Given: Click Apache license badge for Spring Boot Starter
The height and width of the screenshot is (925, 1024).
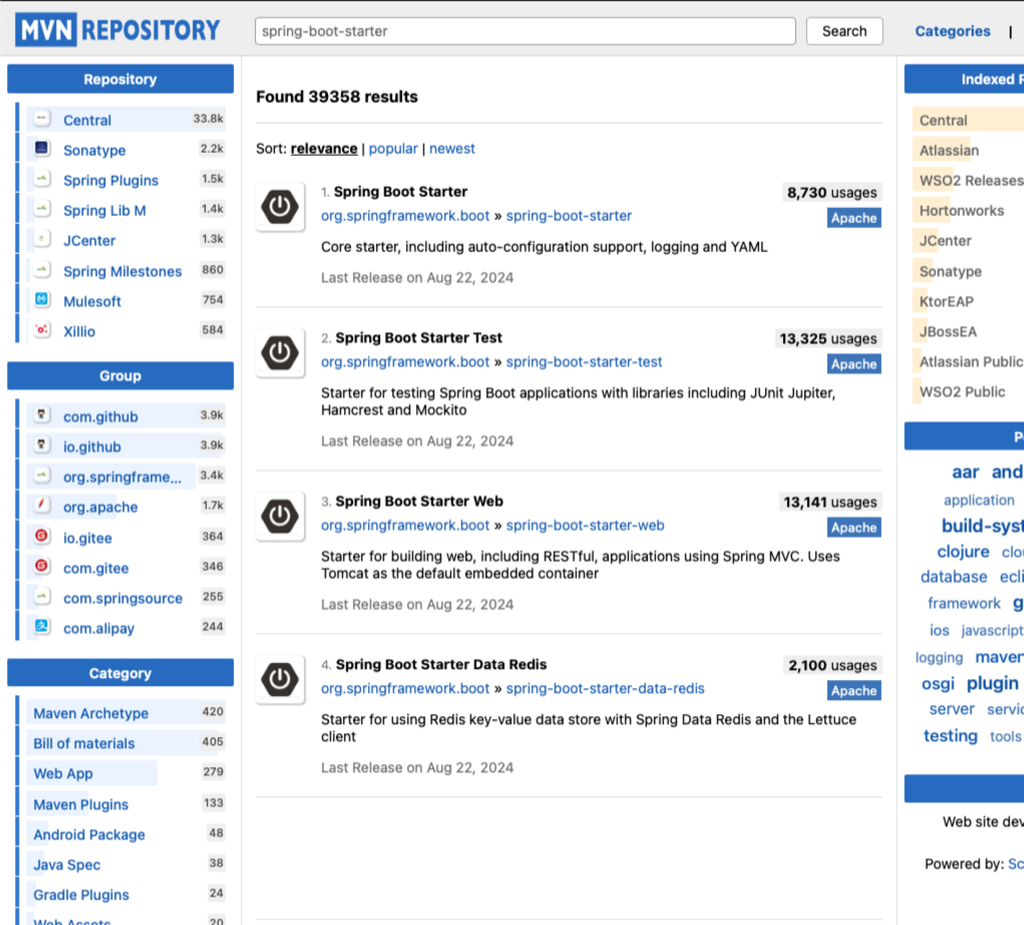Looking at the screenshot, I should click(854, 218).
